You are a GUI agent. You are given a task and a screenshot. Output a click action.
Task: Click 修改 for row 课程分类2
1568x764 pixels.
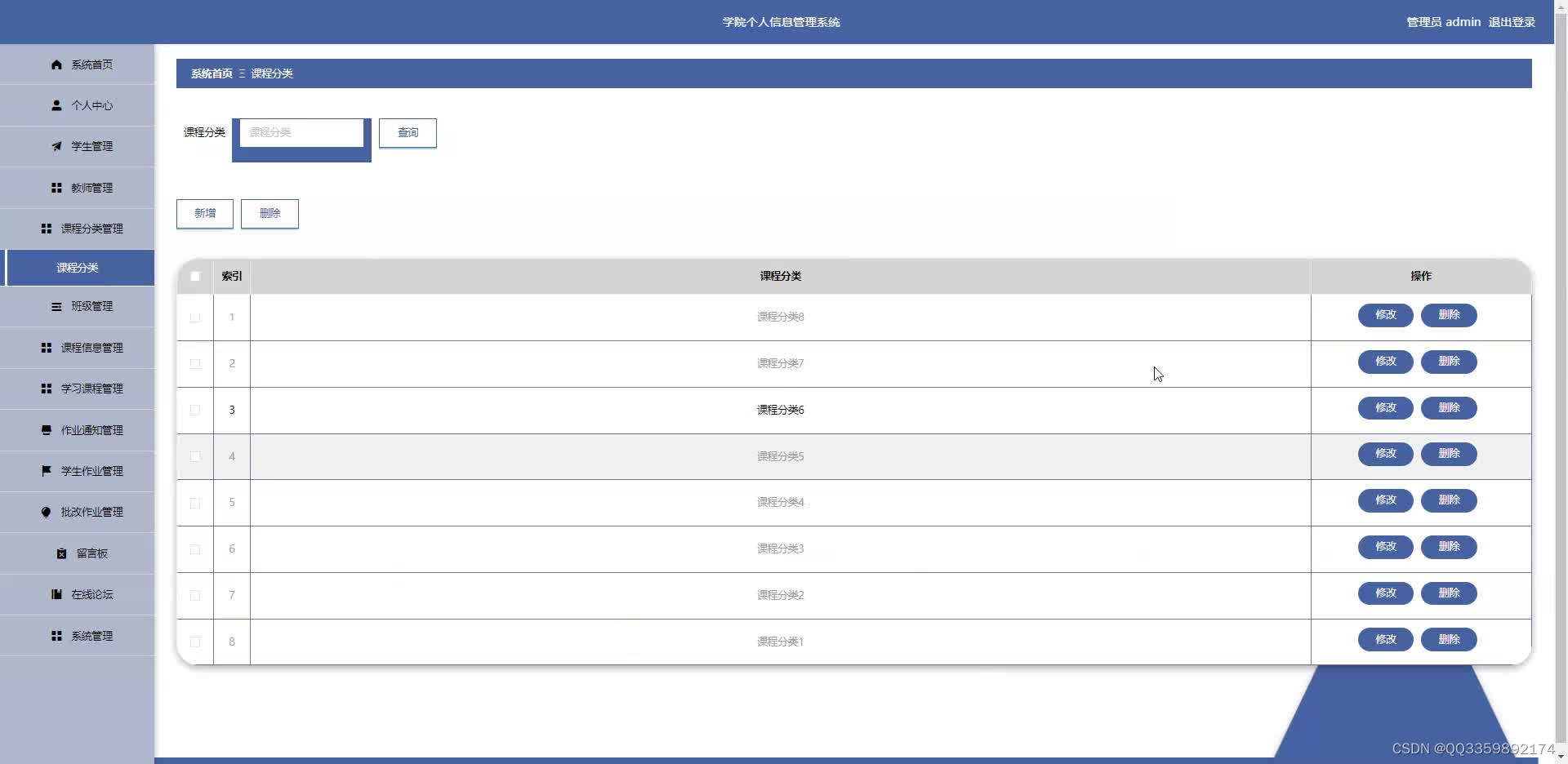(x=1386, y=593)
